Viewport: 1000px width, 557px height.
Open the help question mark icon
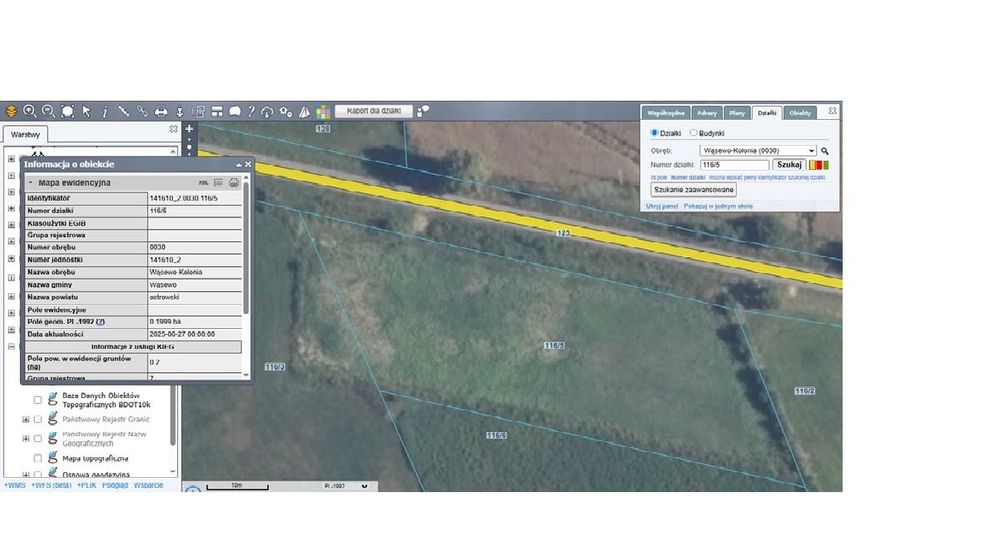click(251, 111)
